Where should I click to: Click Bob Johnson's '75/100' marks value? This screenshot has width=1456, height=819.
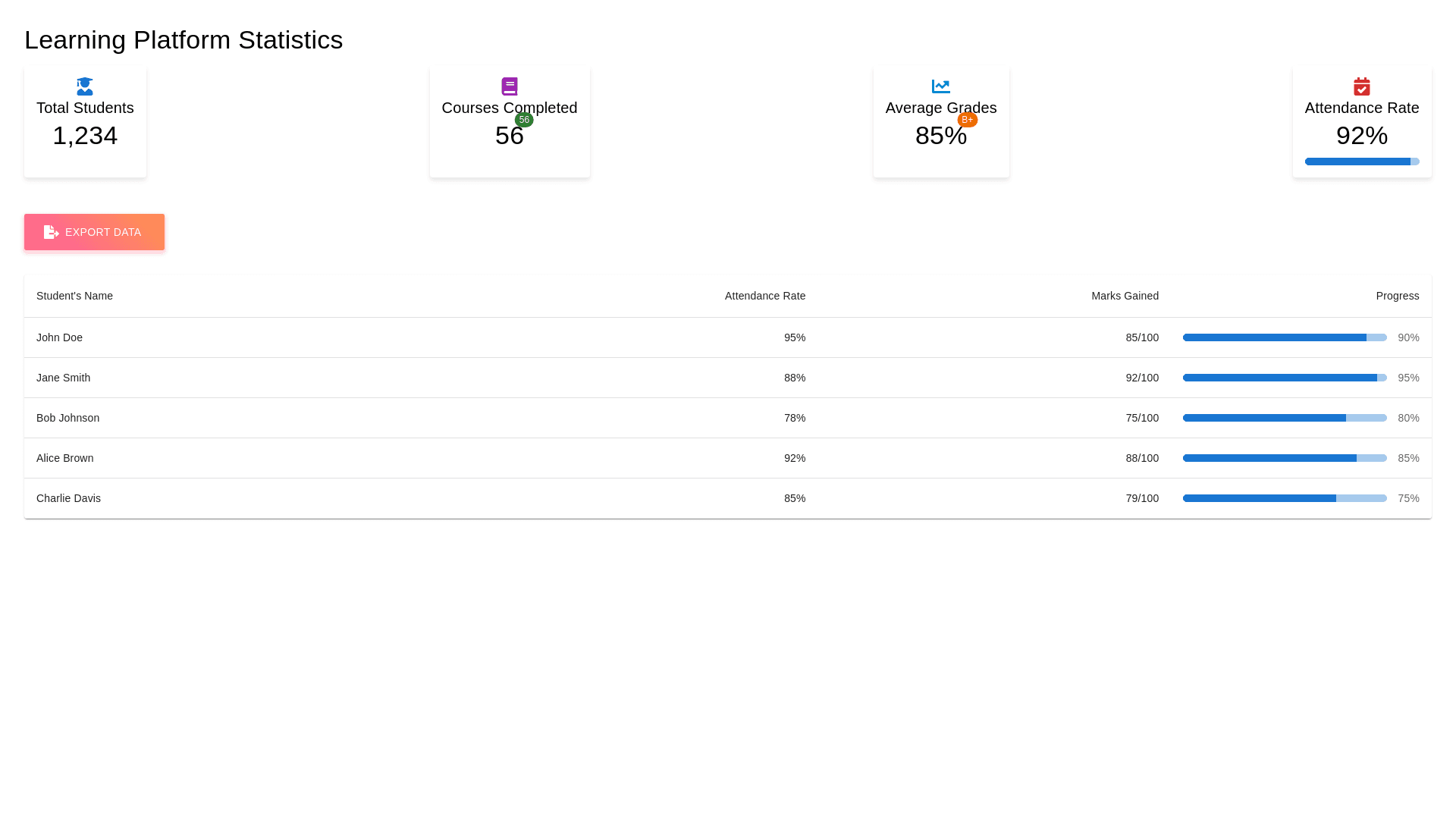(1142, 418)
